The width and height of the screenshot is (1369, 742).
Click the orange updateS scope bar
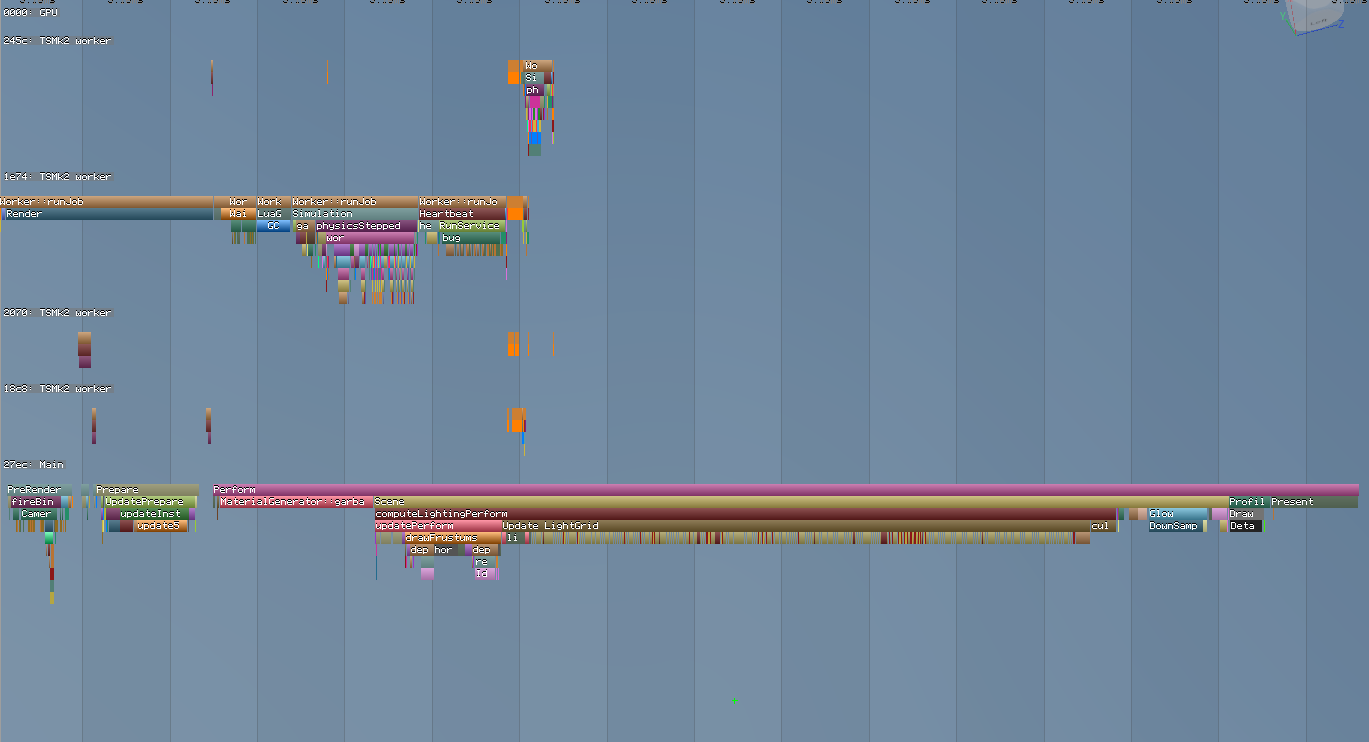click(160, 526)
